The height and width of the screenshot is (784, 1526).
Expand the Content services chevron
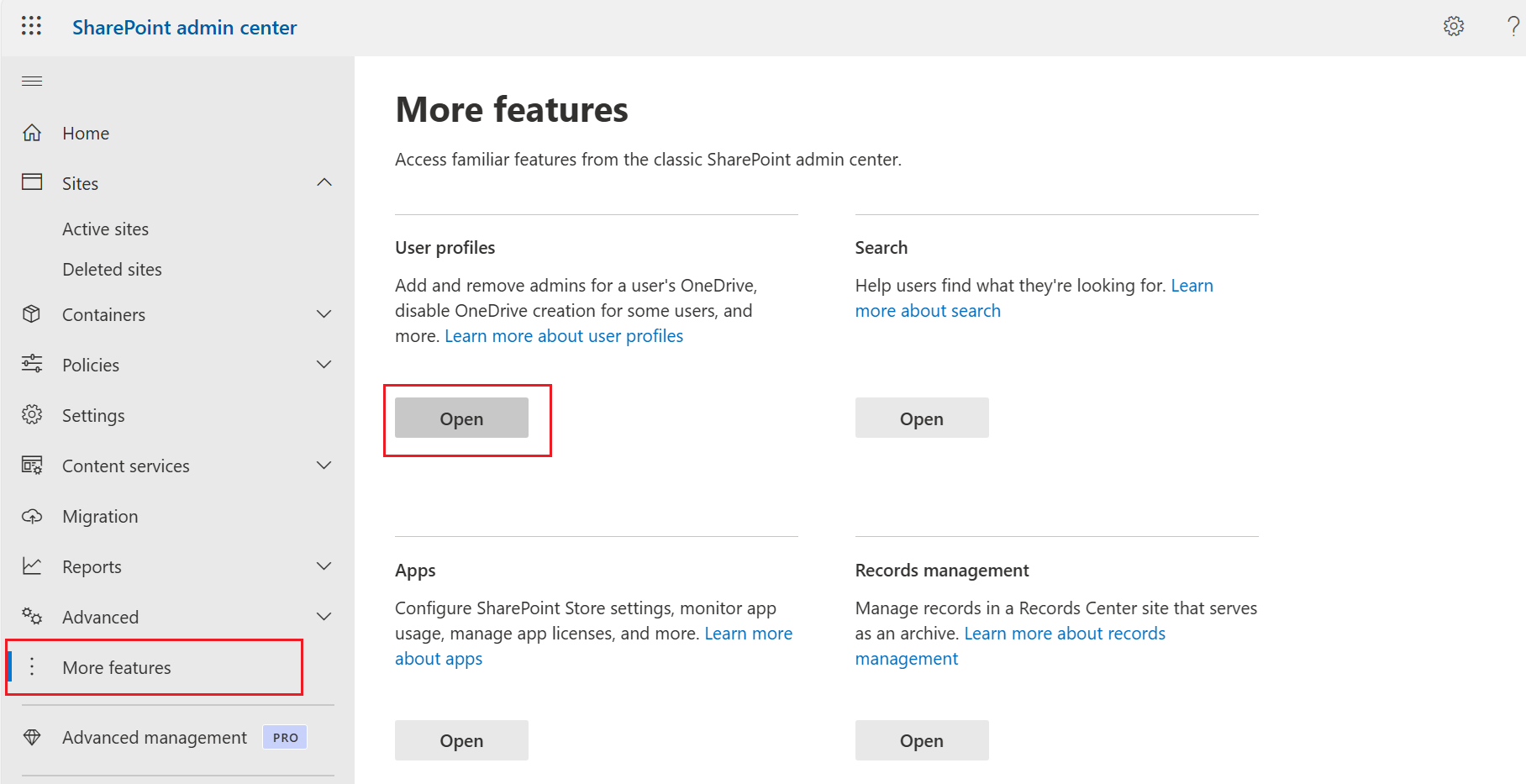coord(324,466)
